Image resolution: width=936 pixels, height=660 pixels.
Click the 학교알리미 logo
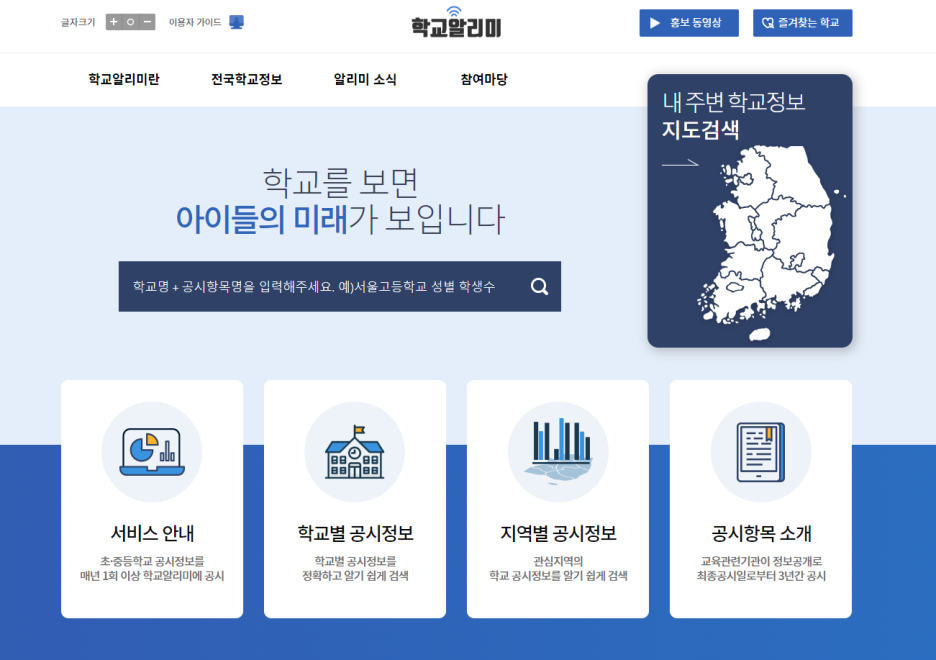[x=456, y=23]
